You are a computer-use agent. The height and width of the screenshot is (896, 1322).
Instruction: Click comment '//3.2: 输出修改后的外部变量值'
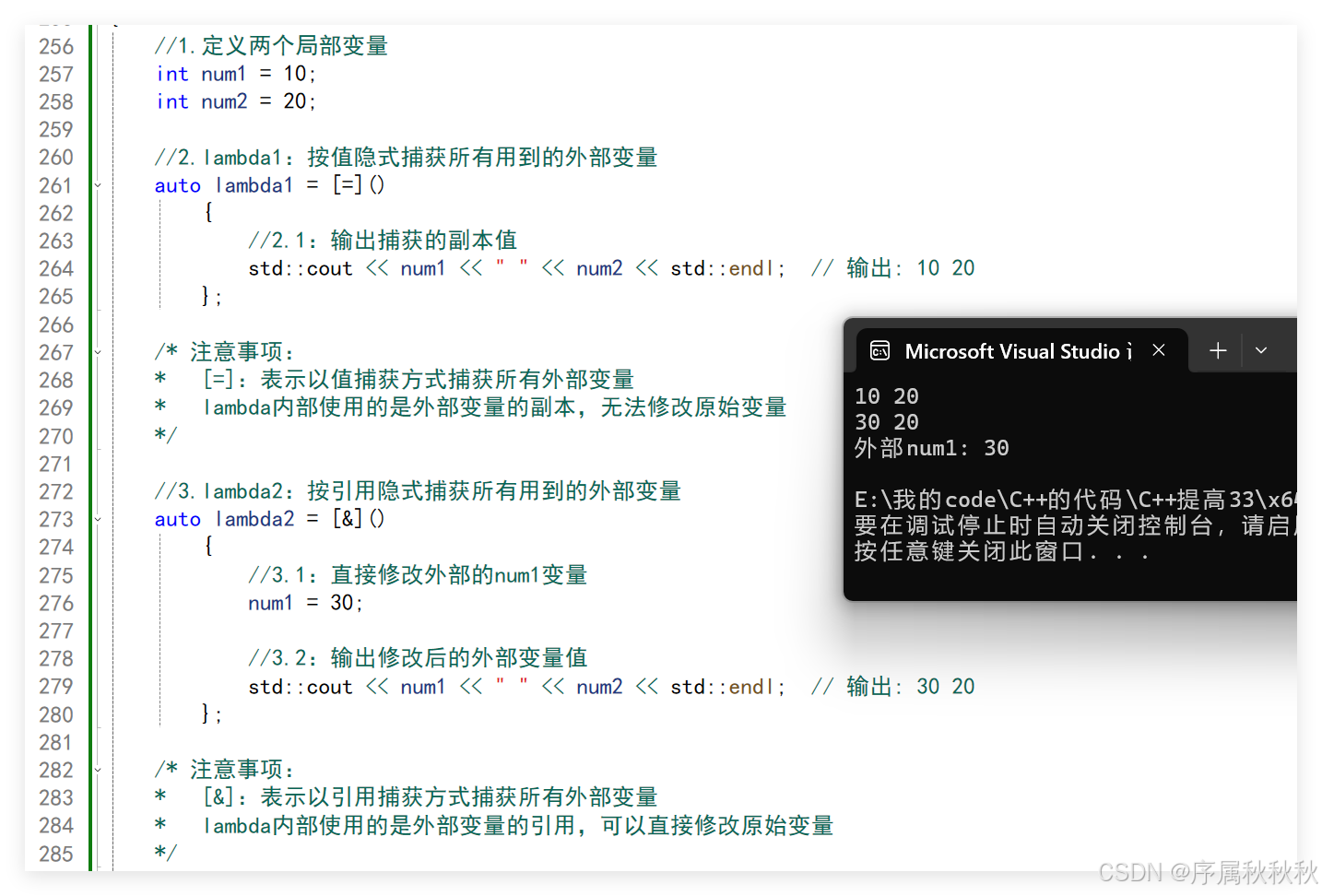pos(418,658)
